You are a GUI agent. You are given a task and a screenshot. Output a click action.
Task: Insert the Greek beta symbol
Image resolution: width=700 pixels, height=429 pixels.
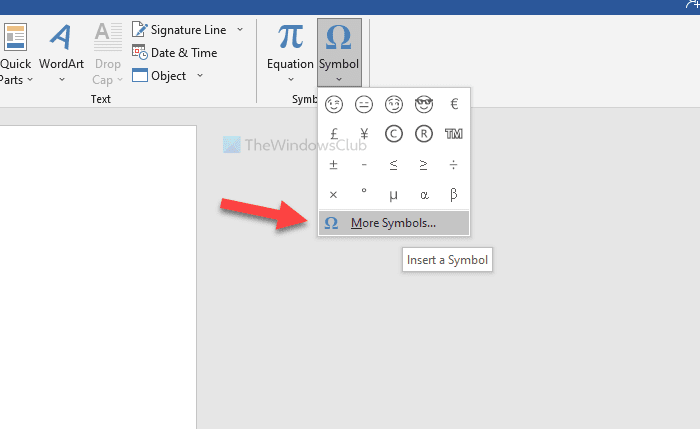click(454, 195)
